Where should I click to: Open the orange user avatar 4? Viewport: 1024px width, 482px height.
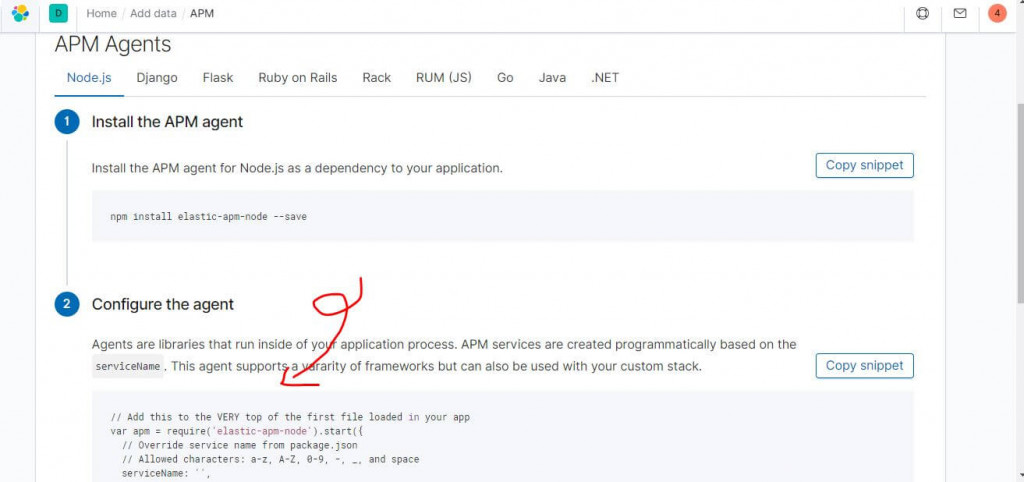[x=997, y=13]
